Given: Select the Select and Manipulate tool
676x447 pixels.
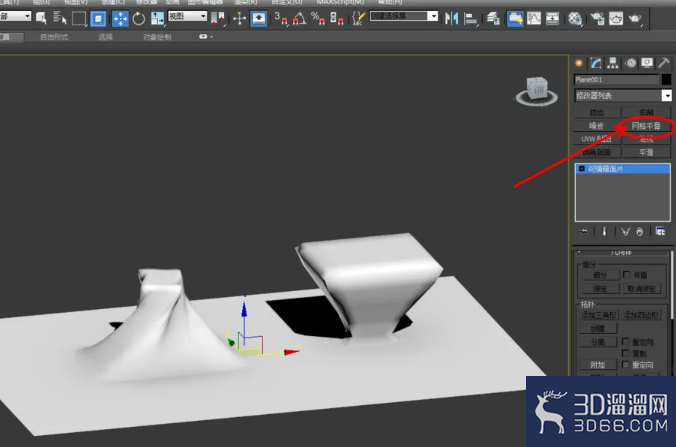Looking at the screenshot, I should tap(239, 19).
